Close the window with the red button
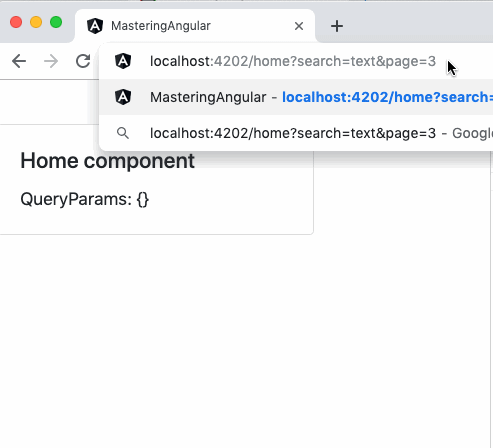Screen dimensions: 493x448 coord(16,22)
